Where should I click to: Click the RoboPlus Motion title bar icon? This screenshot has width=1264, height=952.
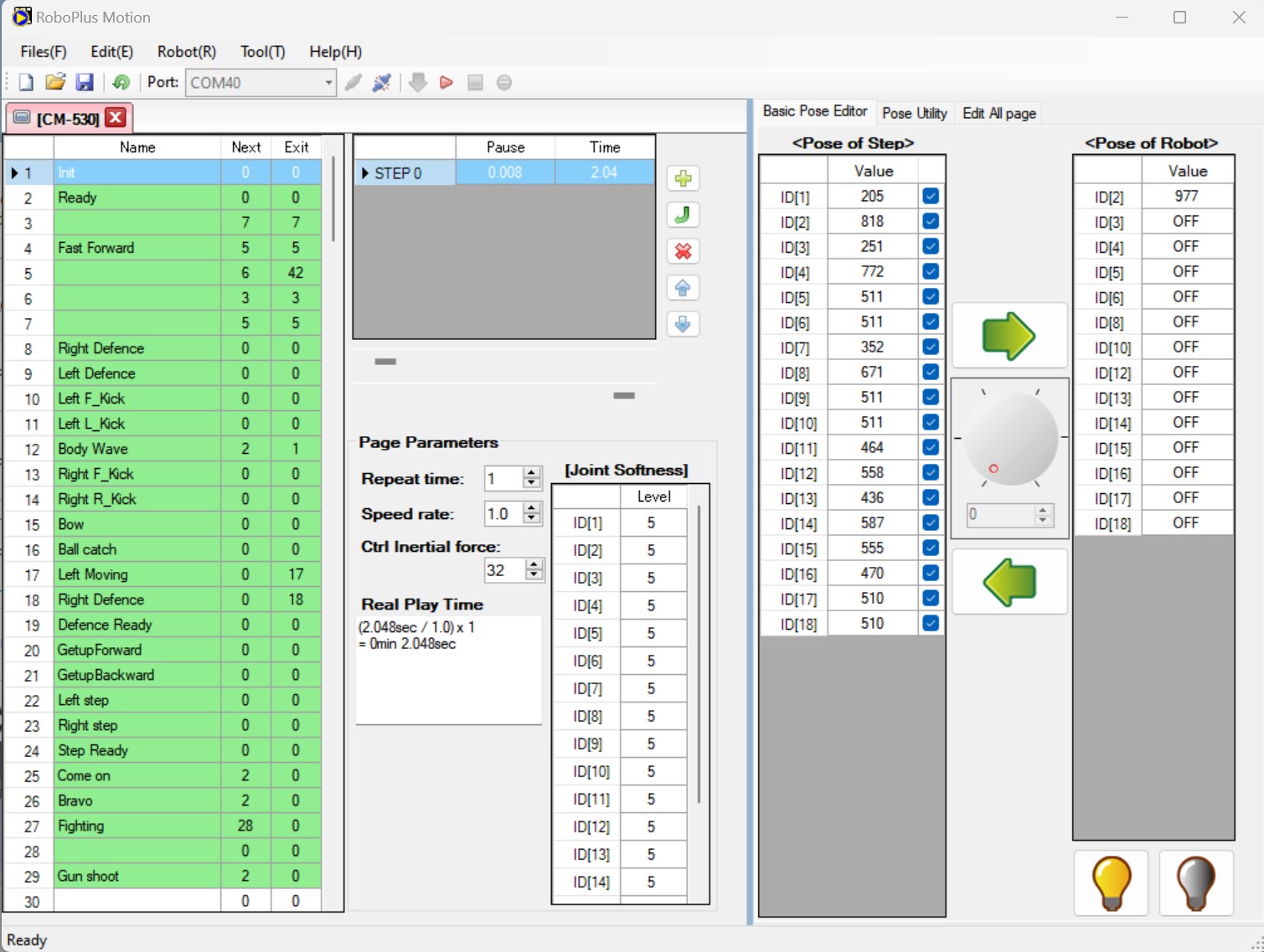coord(21,17)
